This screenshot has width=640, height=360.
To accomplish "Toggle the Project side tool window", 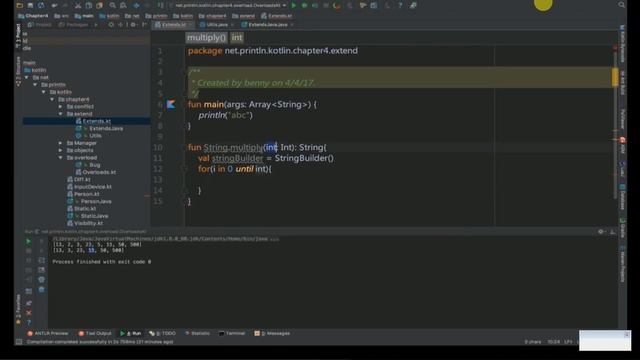I will click(18, 36).
